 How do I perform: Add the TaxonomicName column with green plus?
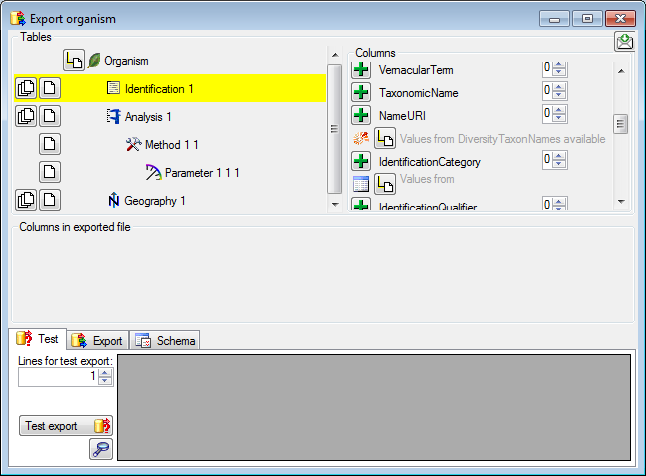click(x=361, y=92)
